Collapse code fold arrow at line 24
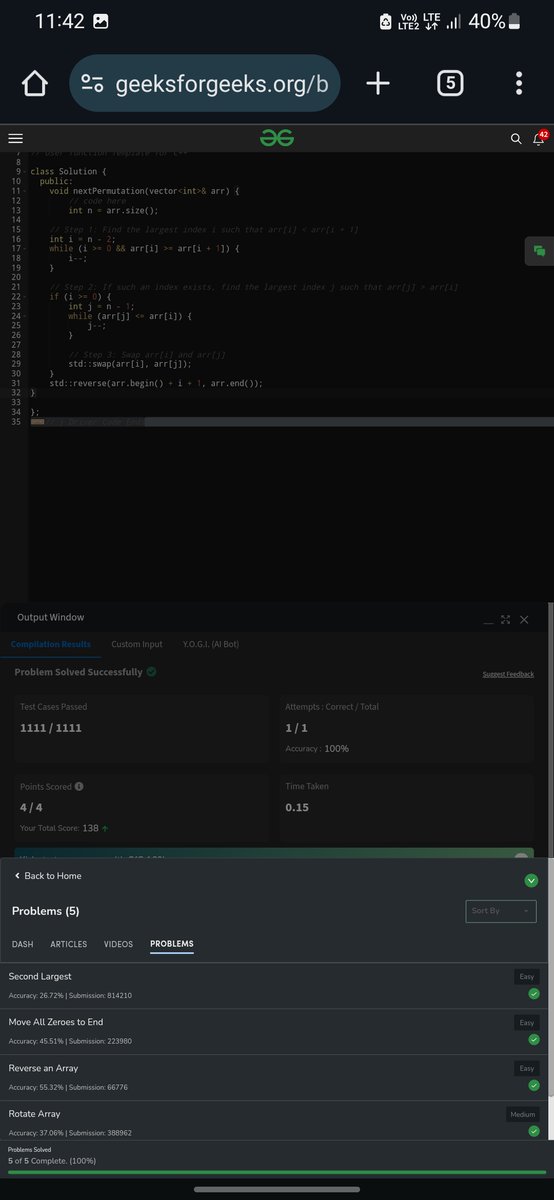The width and height of the screenshot is (554, 1200). point(23,316)
